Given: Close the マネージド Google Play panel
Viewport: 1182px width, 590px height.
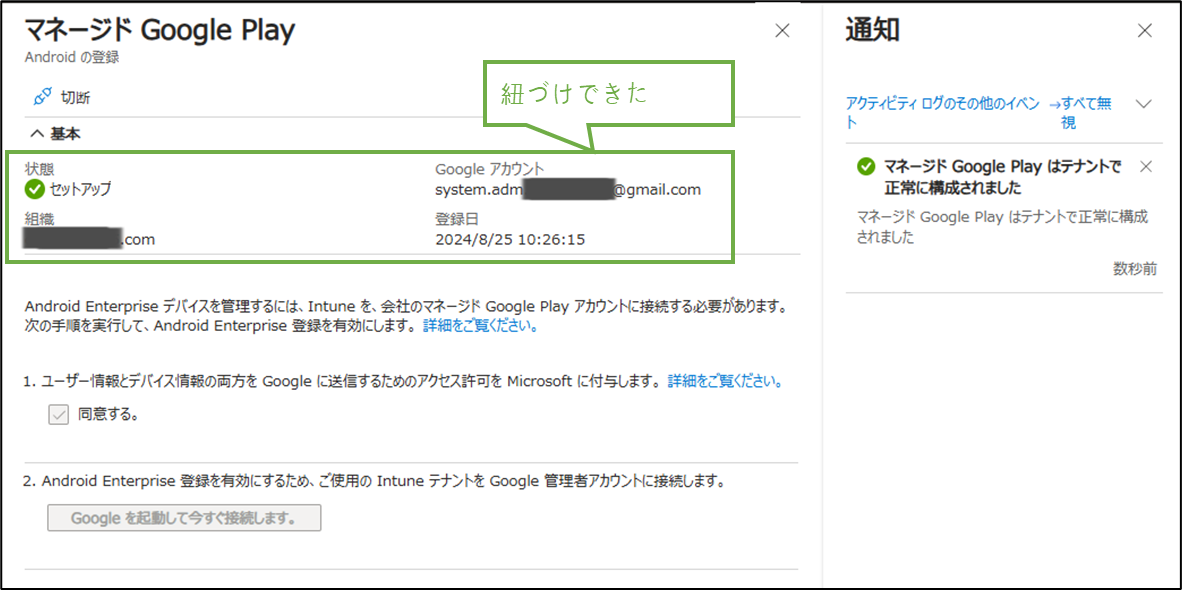Looking at the screenshot, I should click(782, 31).
